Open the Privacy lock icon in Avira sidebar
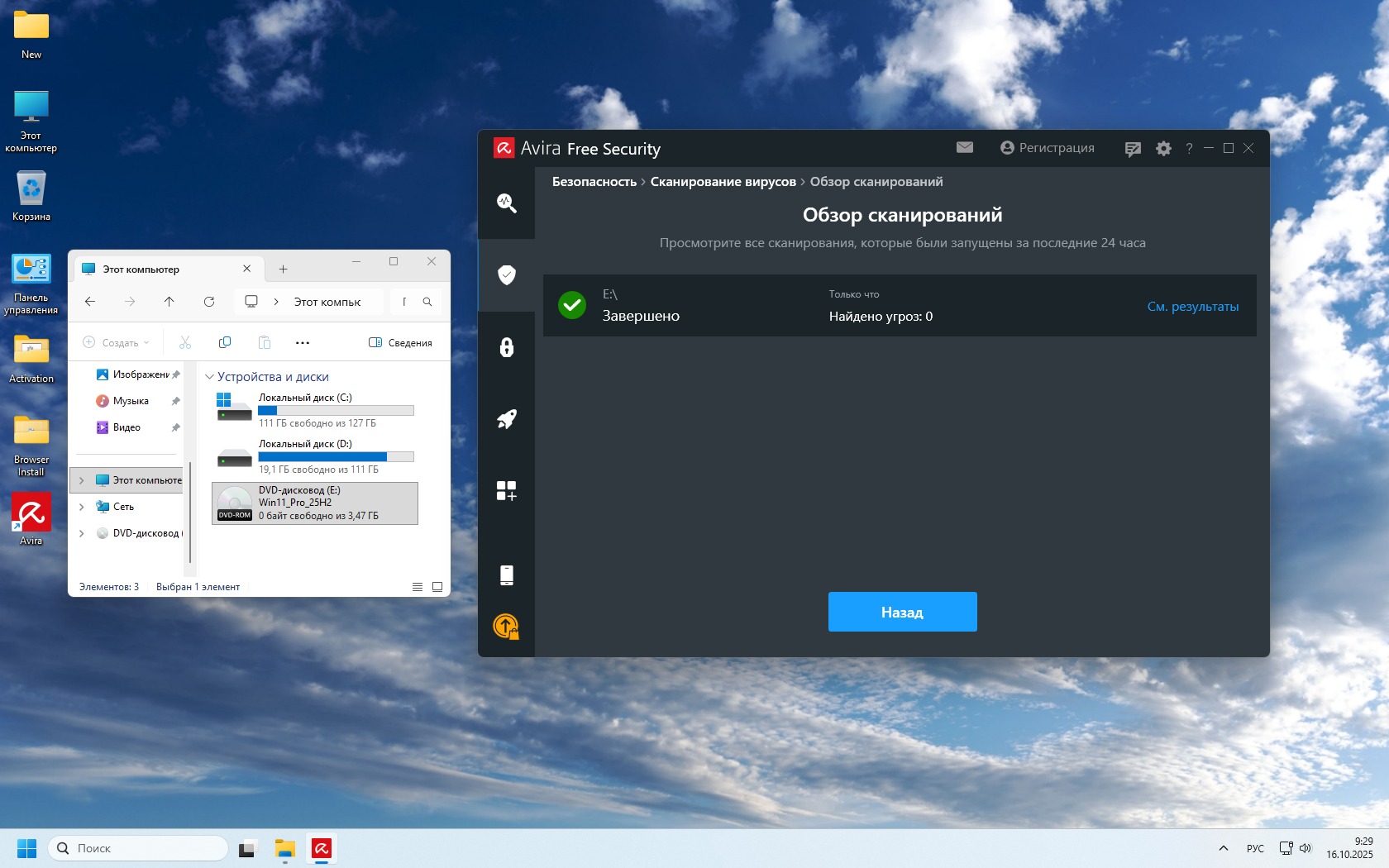The height and width of the screenshot is (868, 1389). (506, 347)
